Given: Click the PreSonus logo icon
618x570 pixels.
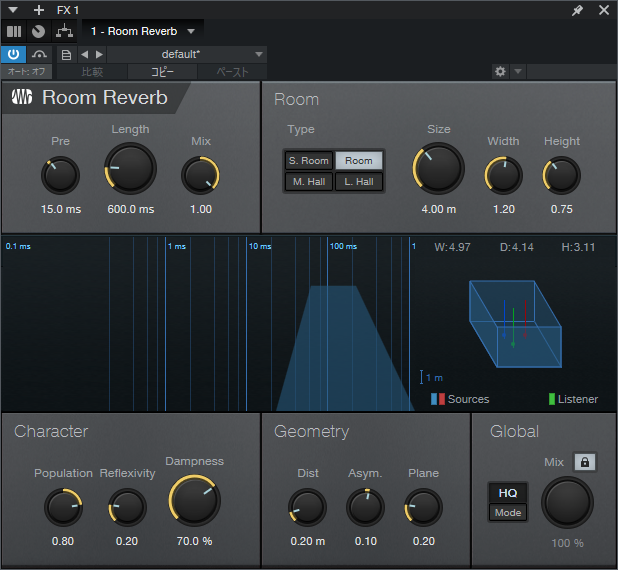Looking at the screenshot, I should 22,97.
